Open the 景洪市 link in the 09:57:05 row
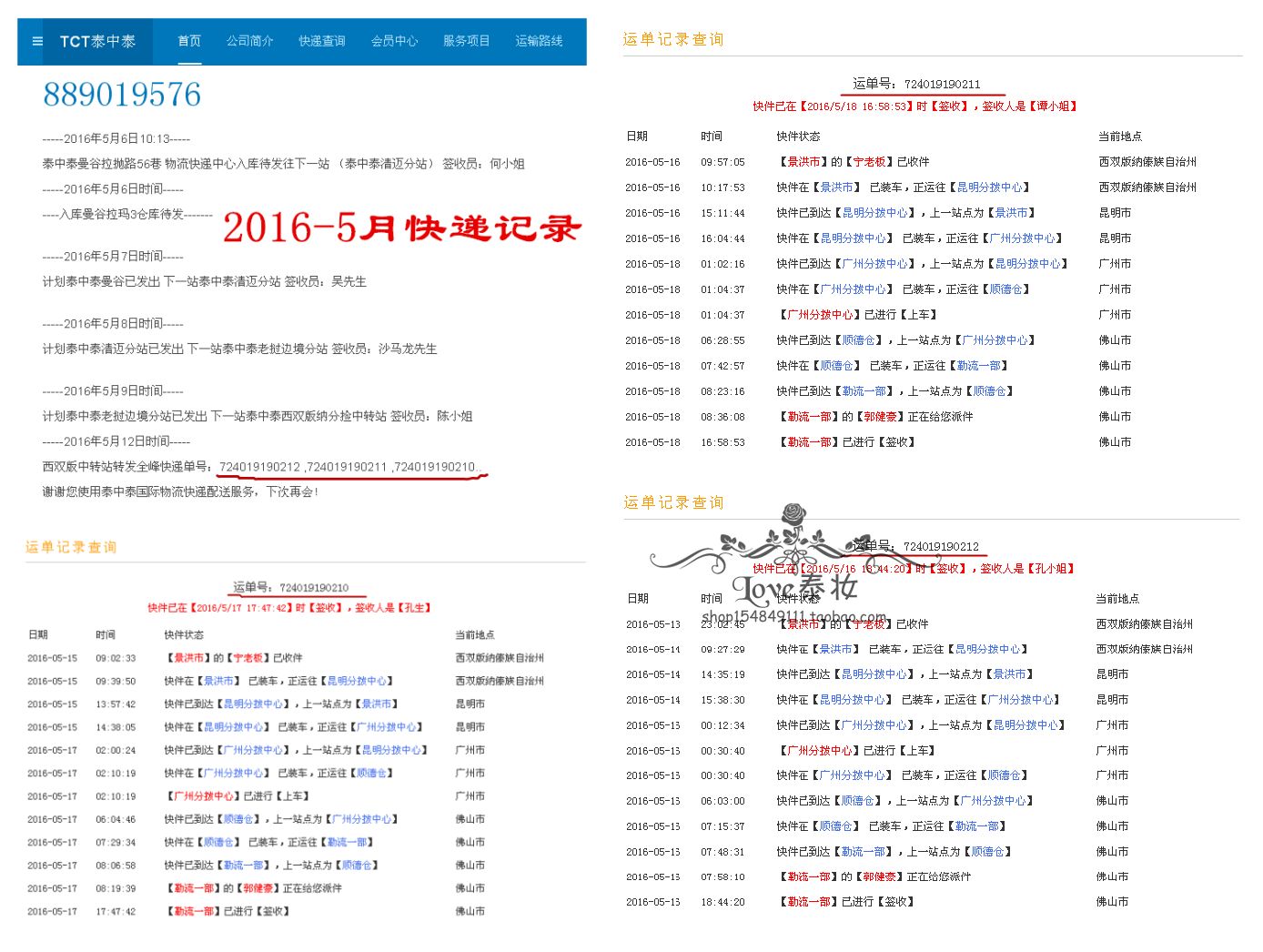The width and height of the screenshot is (1263, 952). [x=804, y=162]
